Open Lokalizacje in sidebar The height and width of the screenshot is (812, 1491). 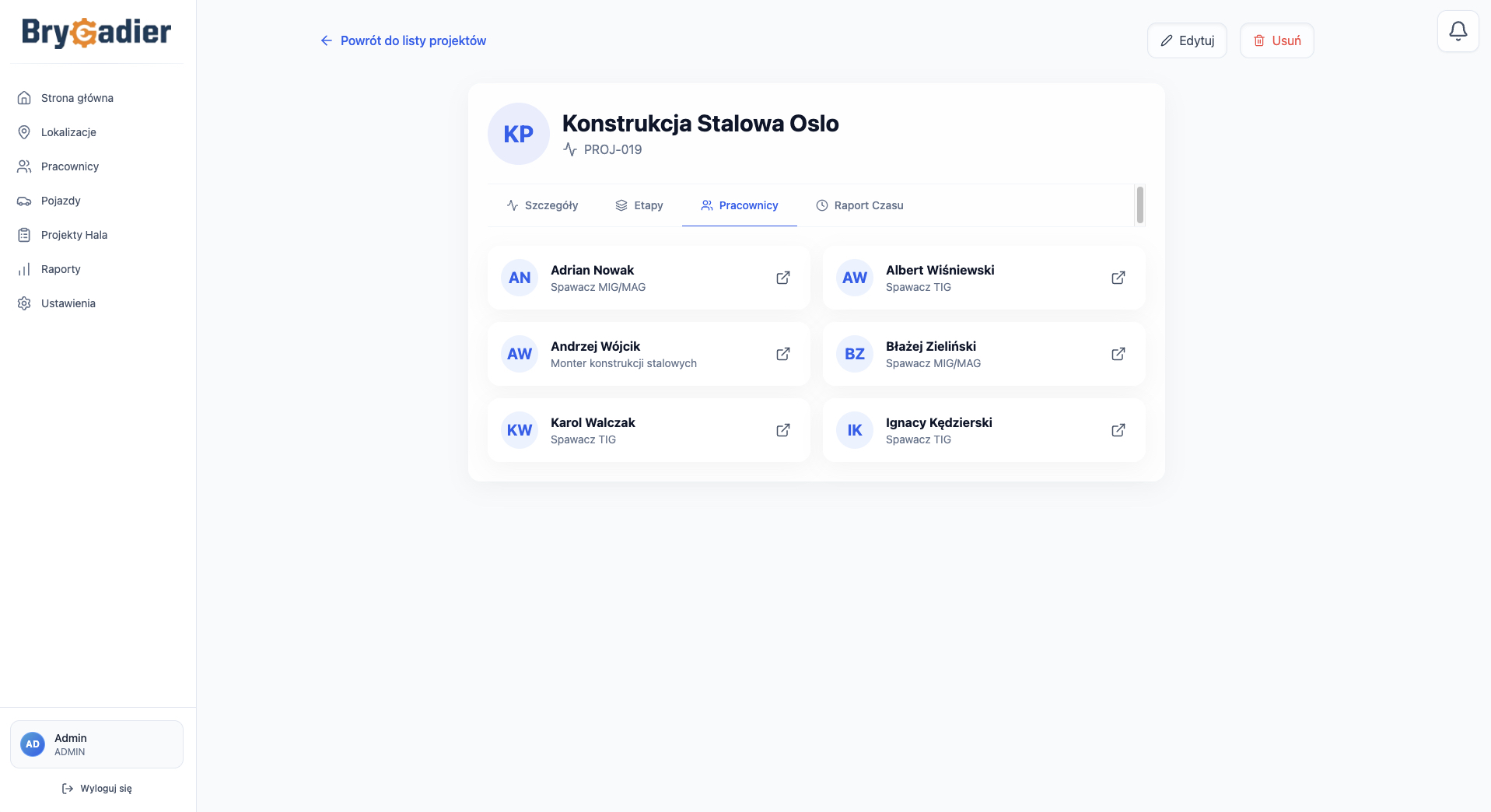(96, 132)
